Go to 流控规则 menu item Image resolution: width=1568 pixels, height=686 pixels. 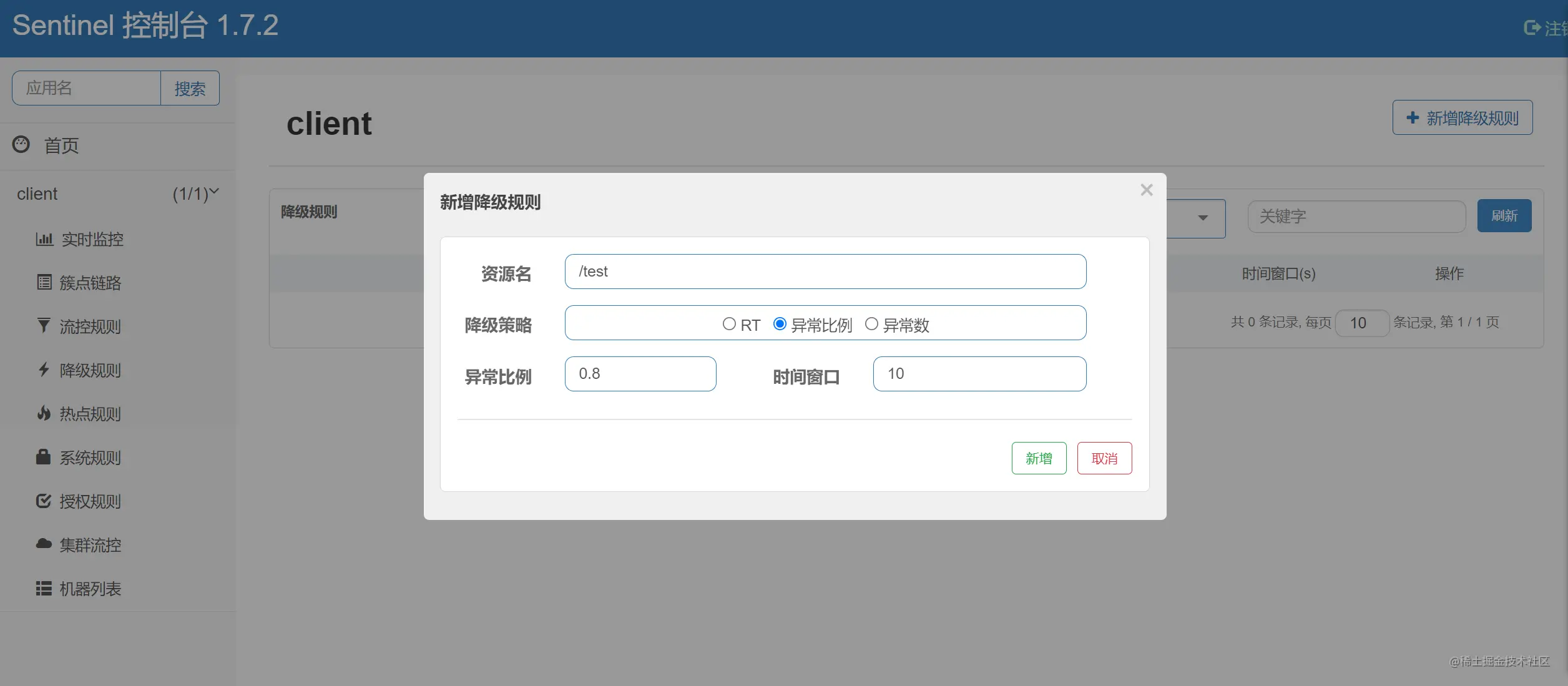pyautogui.click(x=91, y=326)
